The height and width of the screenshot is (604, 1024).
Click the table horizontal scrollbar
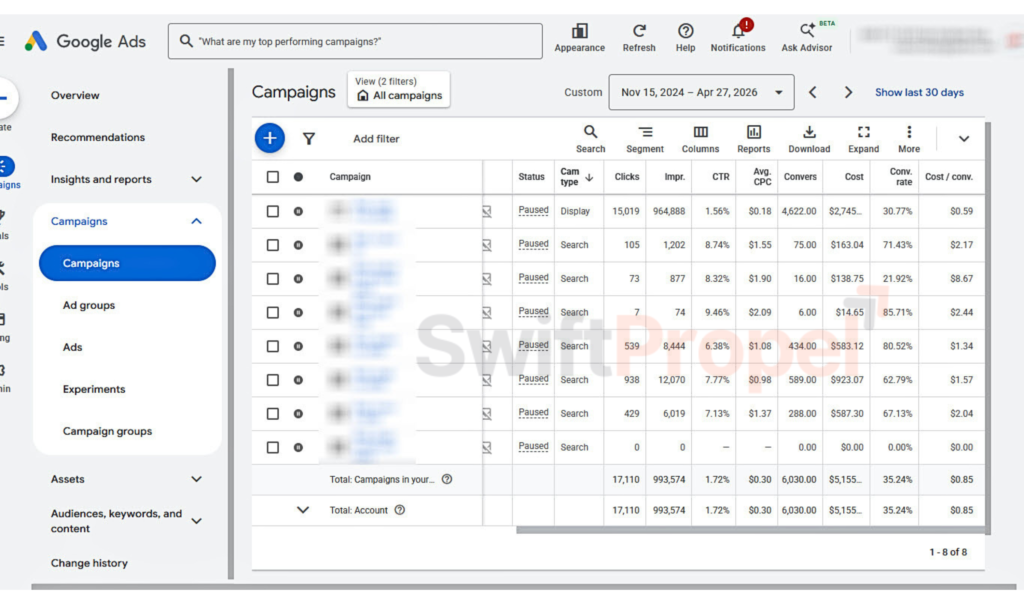pyautogui.click(x=750, y=530)
